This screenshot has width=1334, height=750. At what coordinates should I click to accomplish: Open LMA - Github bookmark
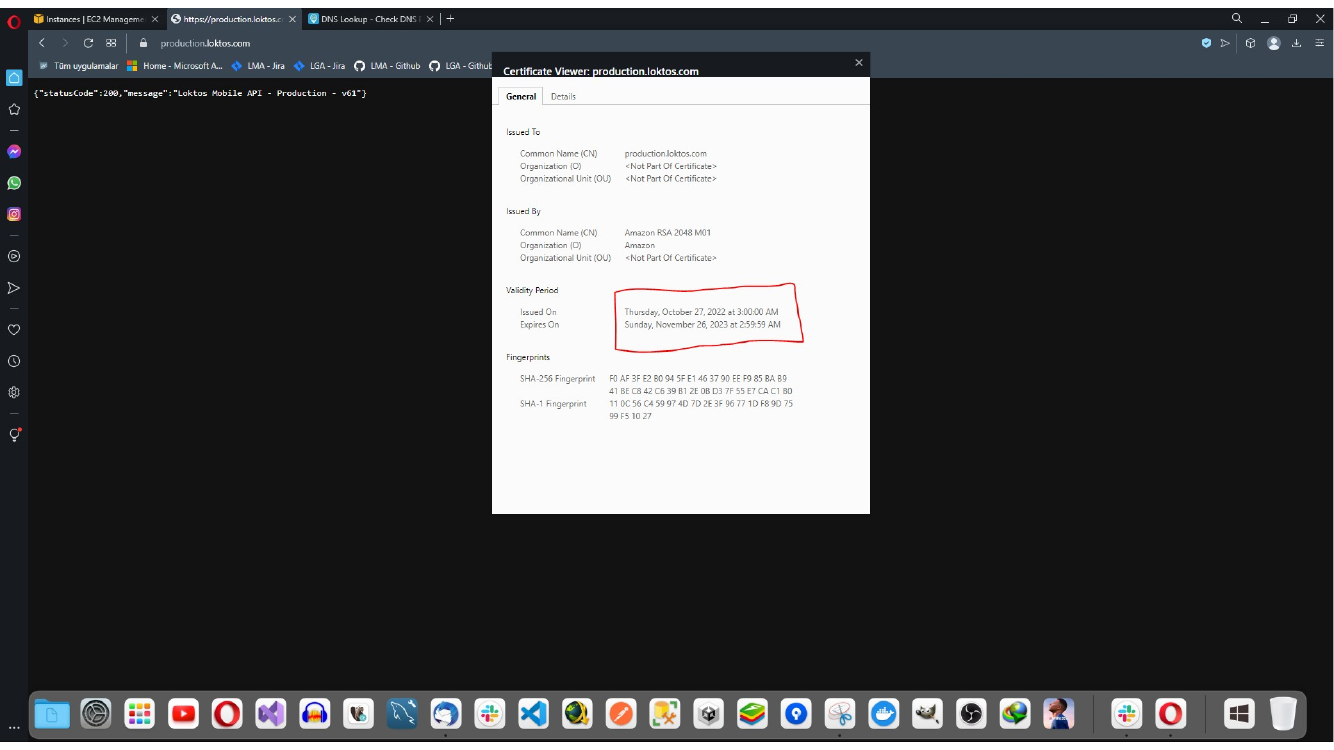[388, 66]
